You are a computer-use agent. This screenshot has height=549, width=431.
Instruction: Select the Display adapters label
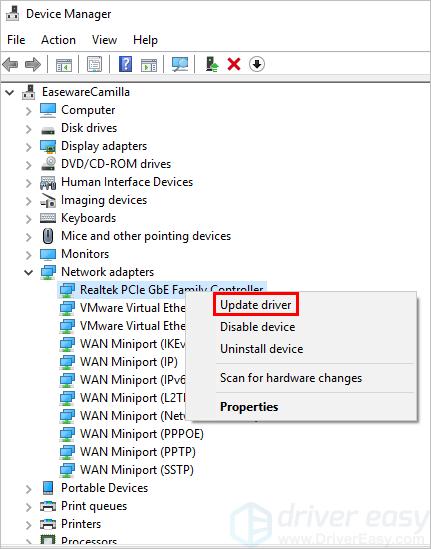104,146
